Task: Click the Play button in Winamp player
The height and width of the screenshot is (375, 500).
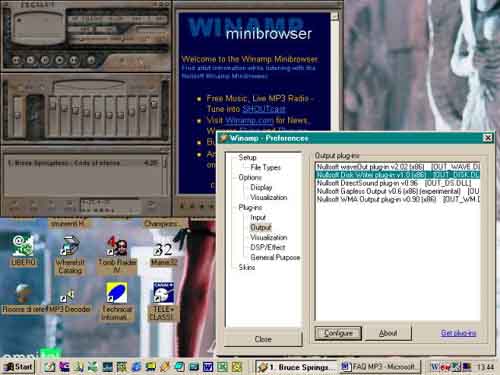Action: [x=30, y=60]
